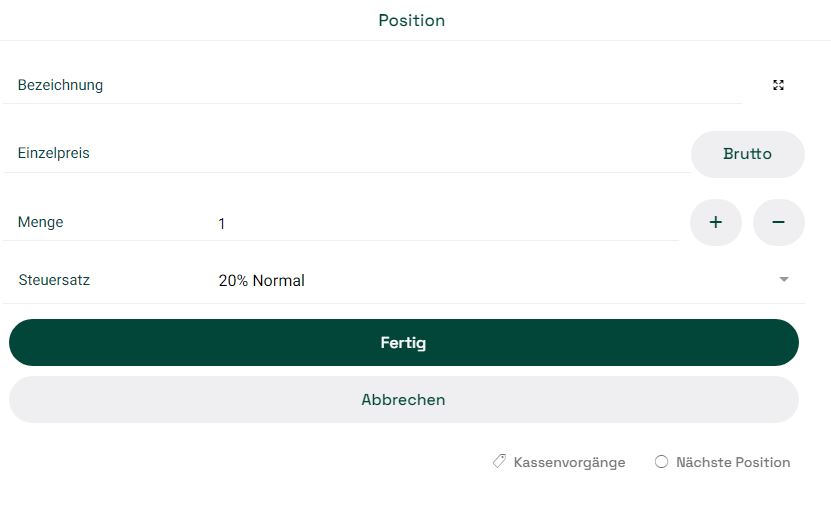The image size is (831, 509).
Task: Click the Nächste Position label text
Action: [x=733, y=462]
